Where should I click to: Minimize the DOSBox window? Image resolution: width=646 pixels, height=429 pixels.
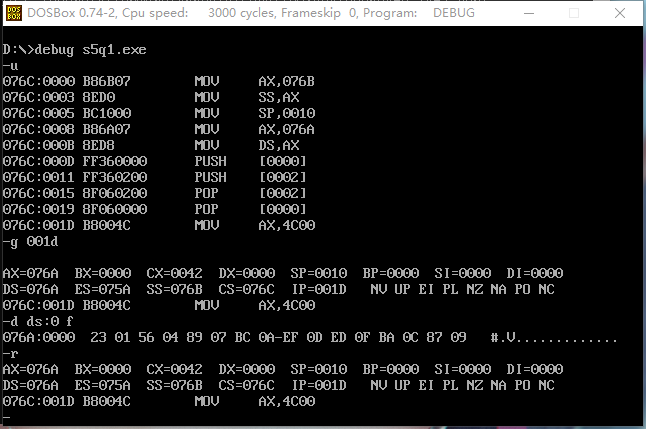tap(529, 13)
